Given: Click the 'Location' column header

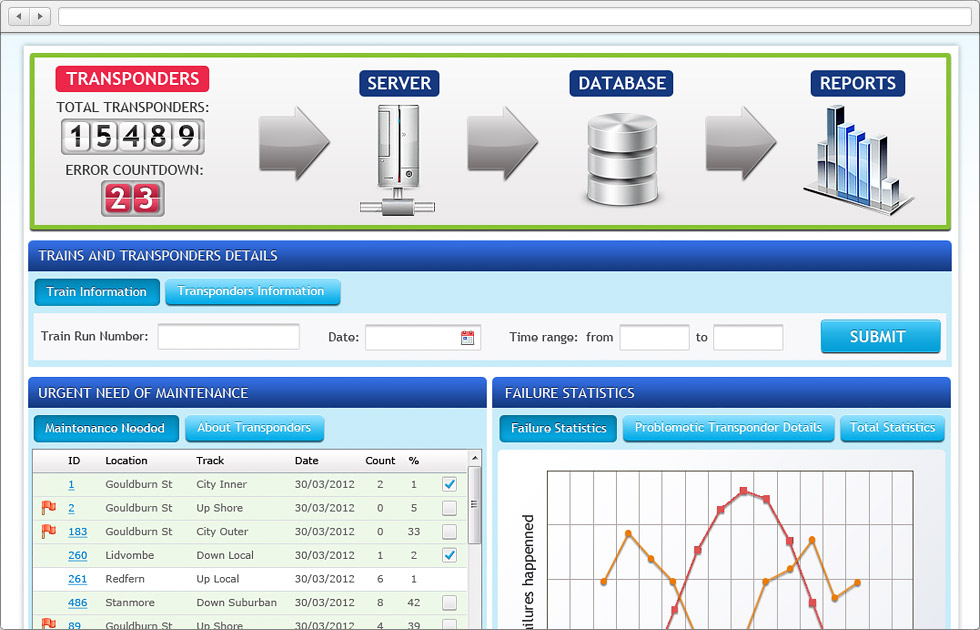Looking at the screenshot, I should [126, 461].
